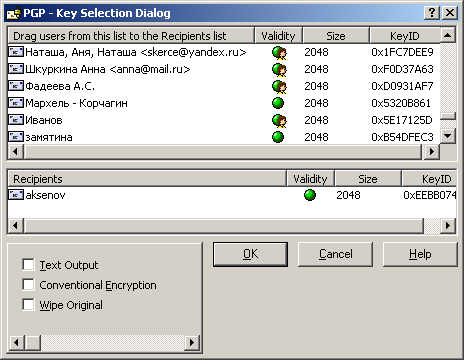
Task: Tick the Wipe Original checkbox
Action: click(28, 305)
